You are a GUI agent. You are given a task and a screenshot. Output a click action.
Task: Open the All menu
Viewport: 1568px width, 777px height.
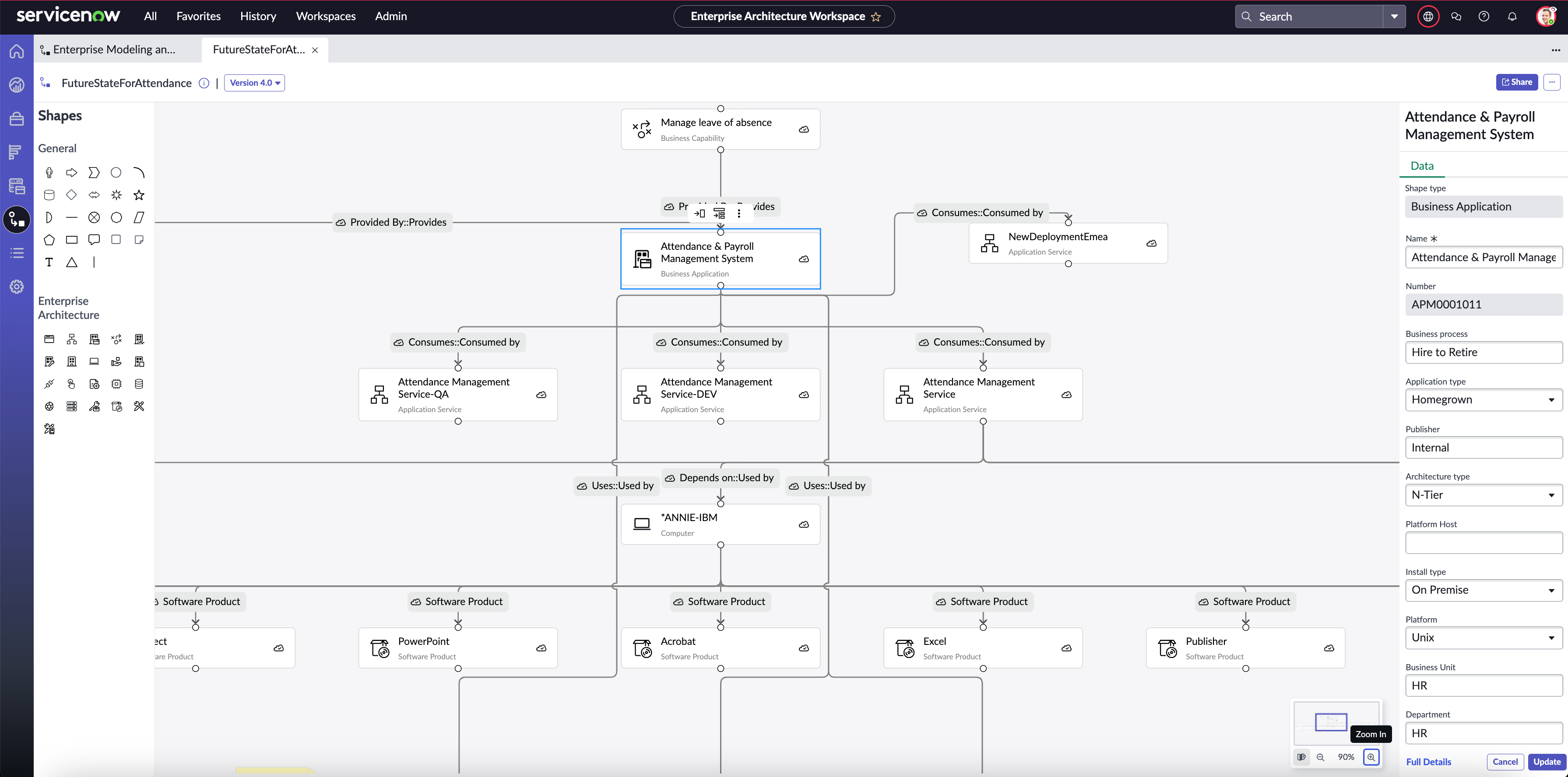(150, 17)
